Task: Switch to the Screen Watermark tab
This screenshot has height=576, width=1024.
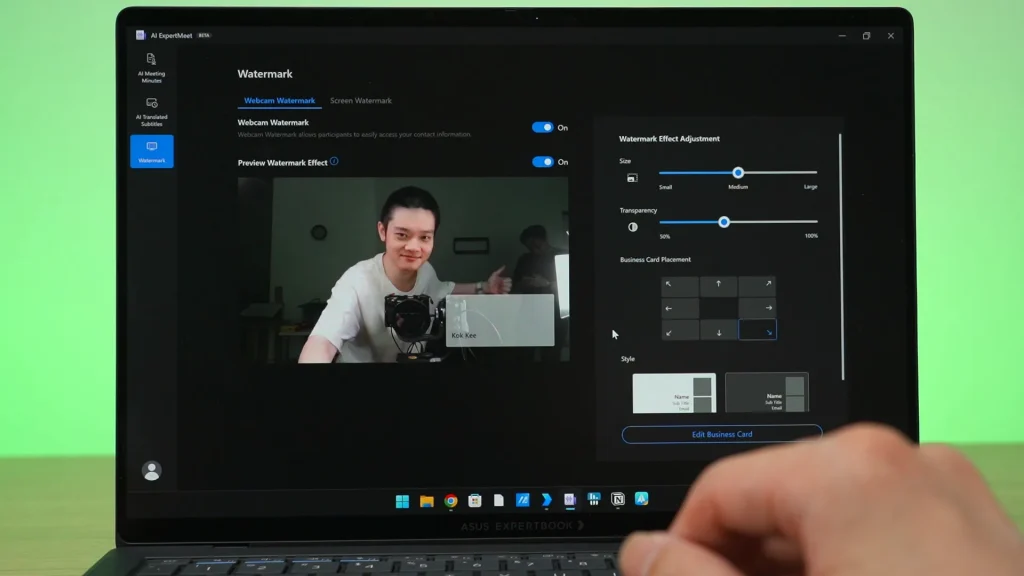Action: point(360,101)
